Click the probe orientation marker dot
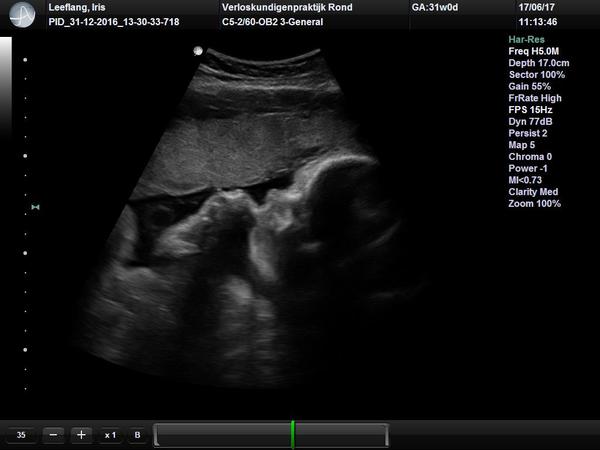Image resolution: width=600 pixels, height=450 pixels. (198, 50)
